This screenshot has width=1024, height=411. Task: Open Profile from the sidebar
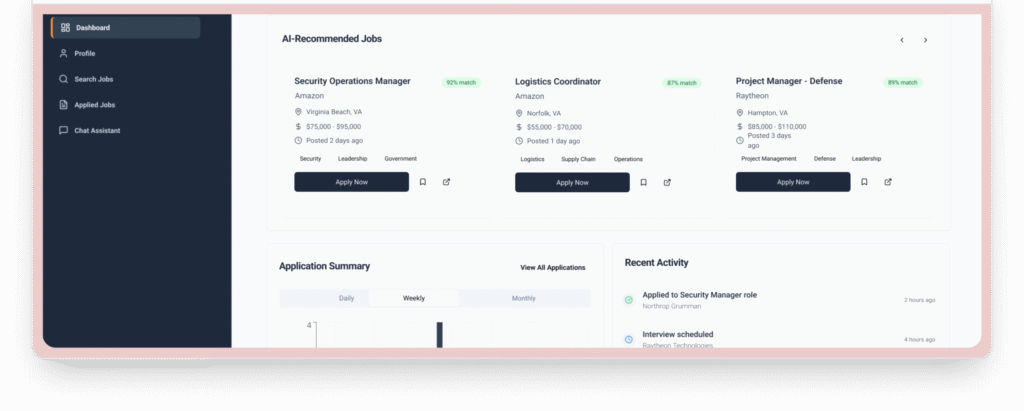pyautogui.click(x=85, y=53)
